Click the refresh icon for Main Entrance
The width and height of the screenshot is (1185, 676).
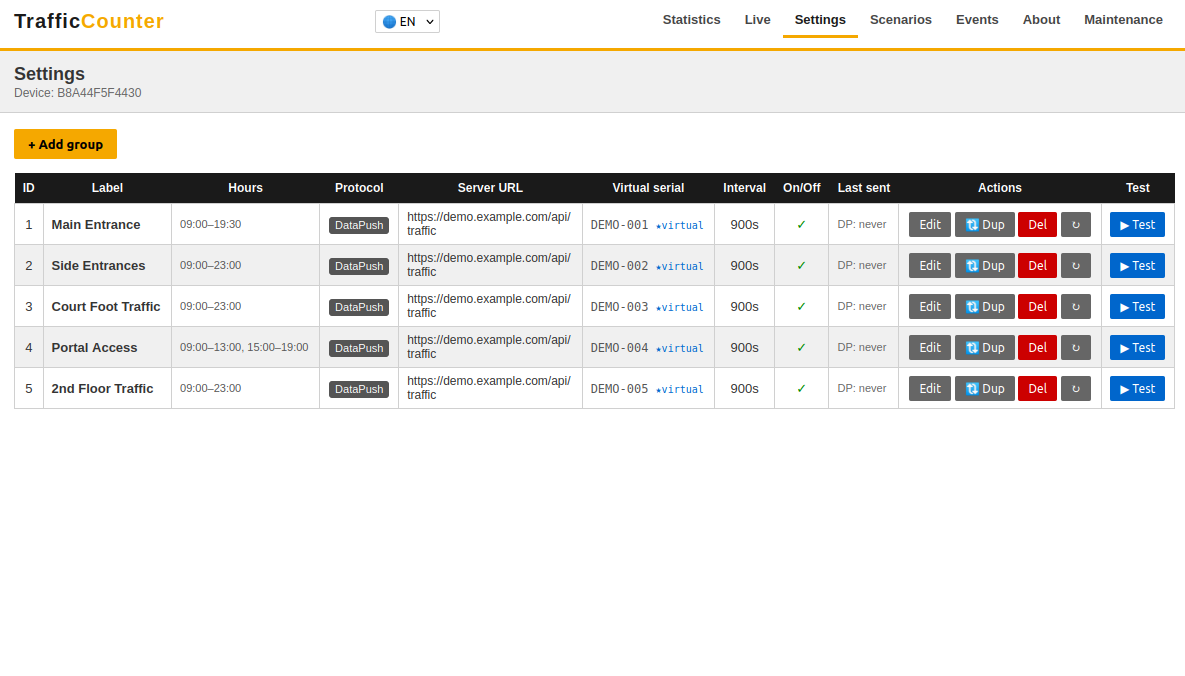[x=1075, y=225]
